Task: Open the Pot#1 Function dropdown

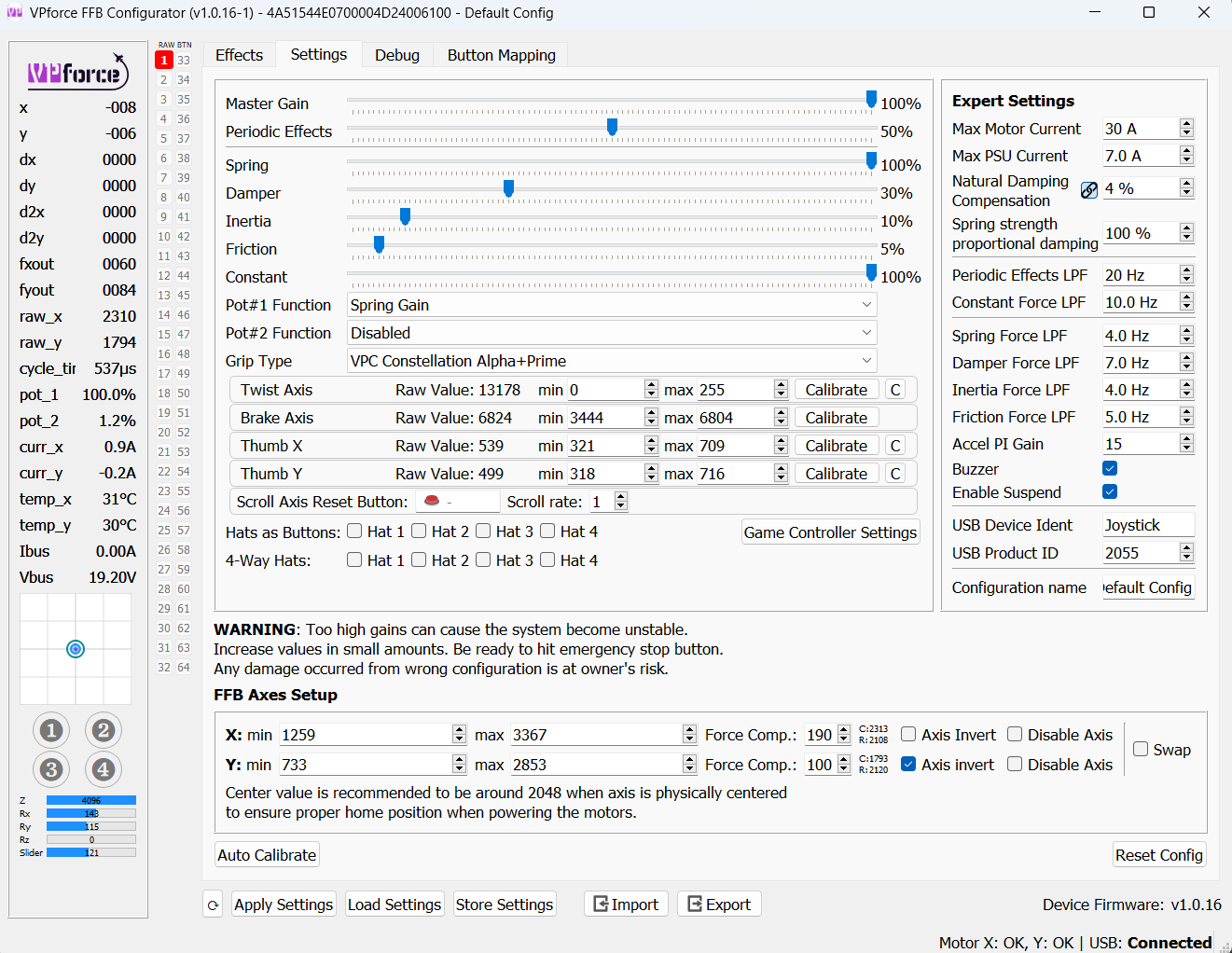Action: (x=611, y=305)
